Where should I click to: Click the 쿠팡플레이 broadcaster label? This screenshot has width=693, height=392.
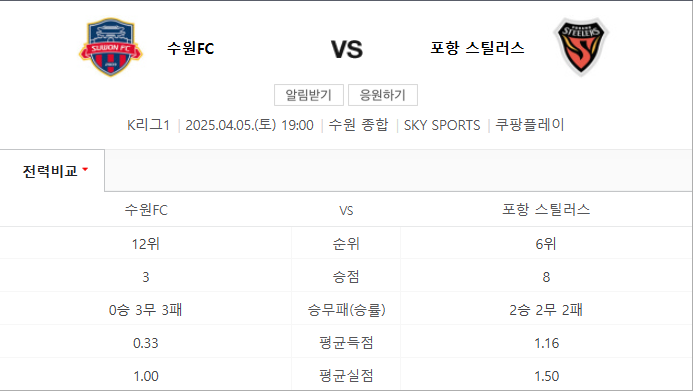point(529,125)
